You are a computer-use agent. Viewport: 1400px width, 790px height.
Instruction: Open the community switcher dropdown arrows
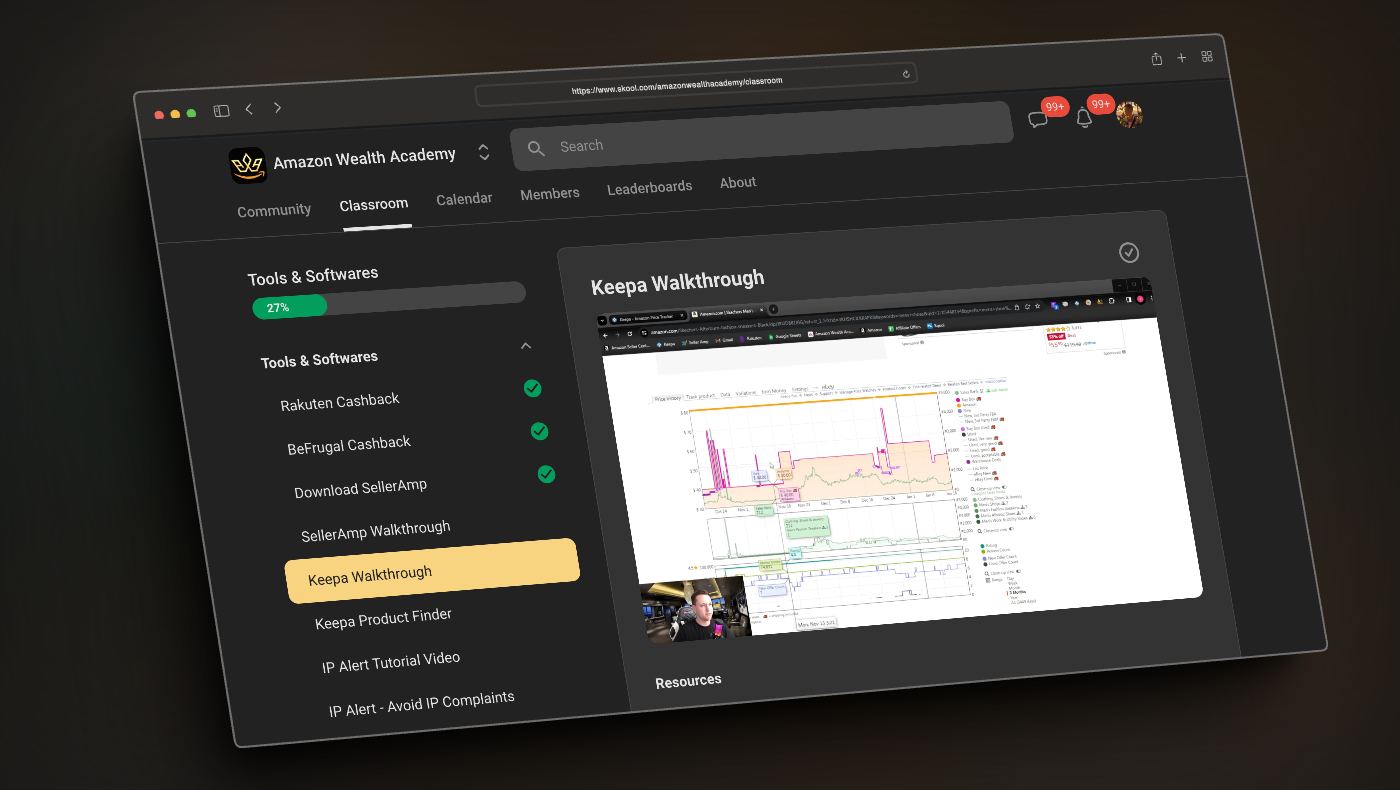(484, 152)
